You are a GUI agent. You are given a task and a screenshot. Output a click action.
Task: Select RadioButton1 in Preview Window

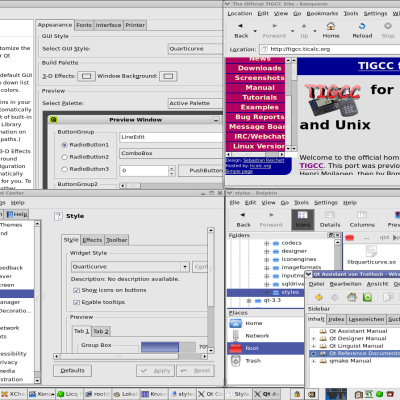(x=64, y=145)
